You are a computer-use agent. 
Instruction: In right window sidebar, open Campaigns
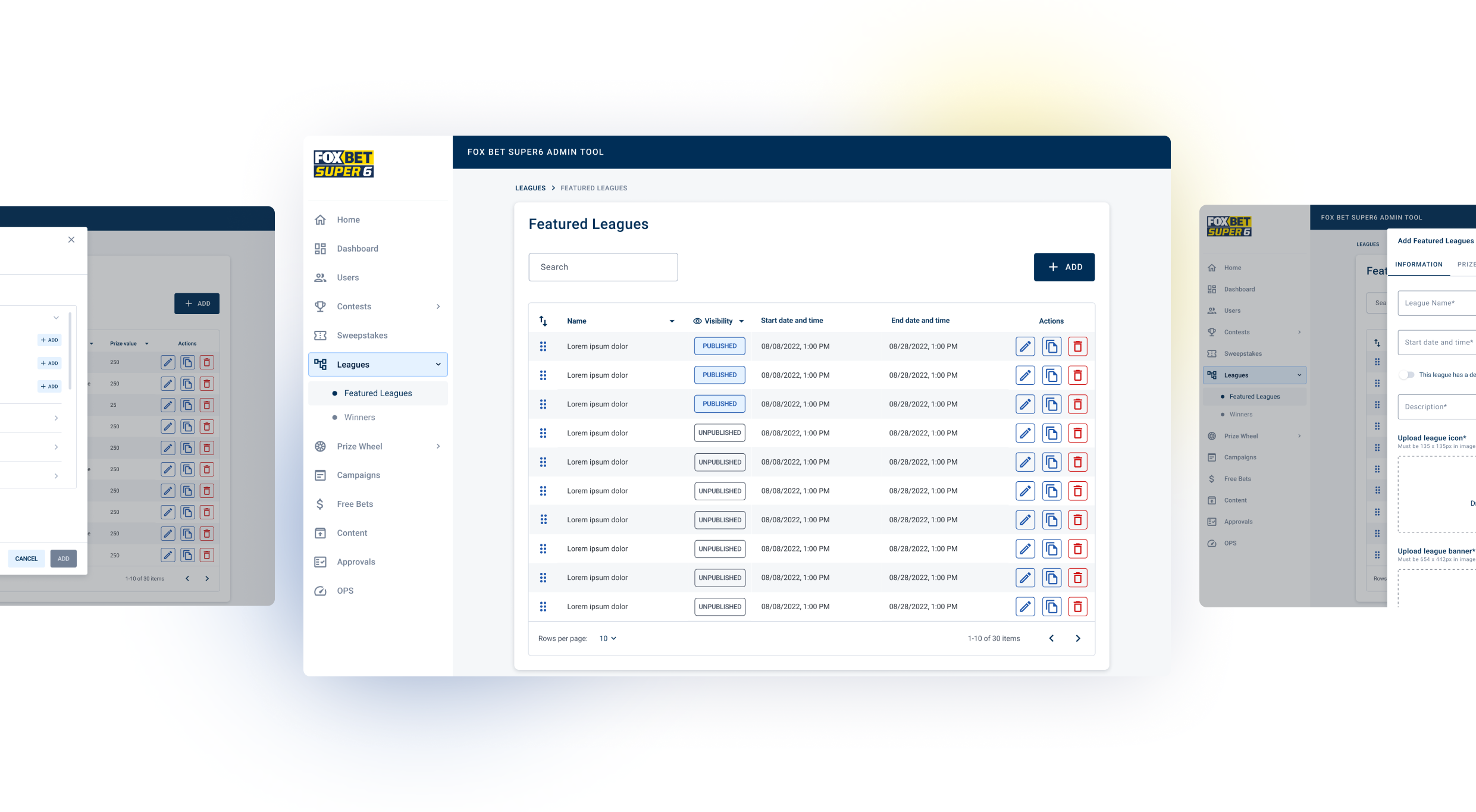pyautogui.click(x=1240, y=457)
